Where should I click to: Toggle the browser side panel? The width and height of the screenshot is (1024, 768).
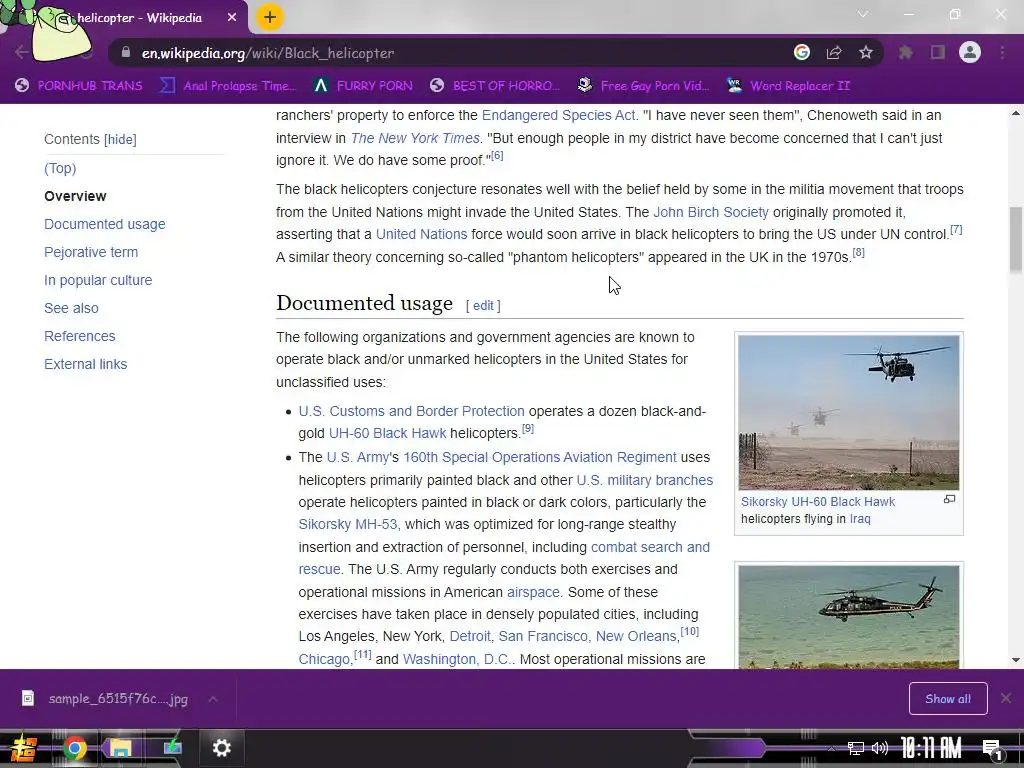(938, 53)
